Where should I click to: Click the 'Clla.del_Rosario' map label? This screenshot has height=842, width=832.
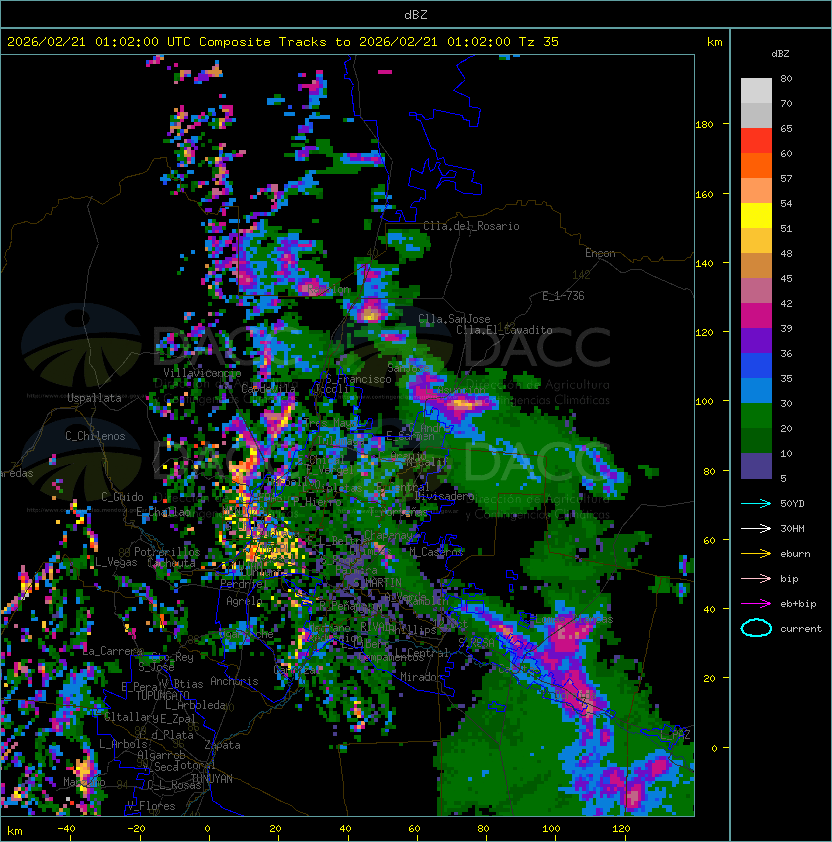471,226
